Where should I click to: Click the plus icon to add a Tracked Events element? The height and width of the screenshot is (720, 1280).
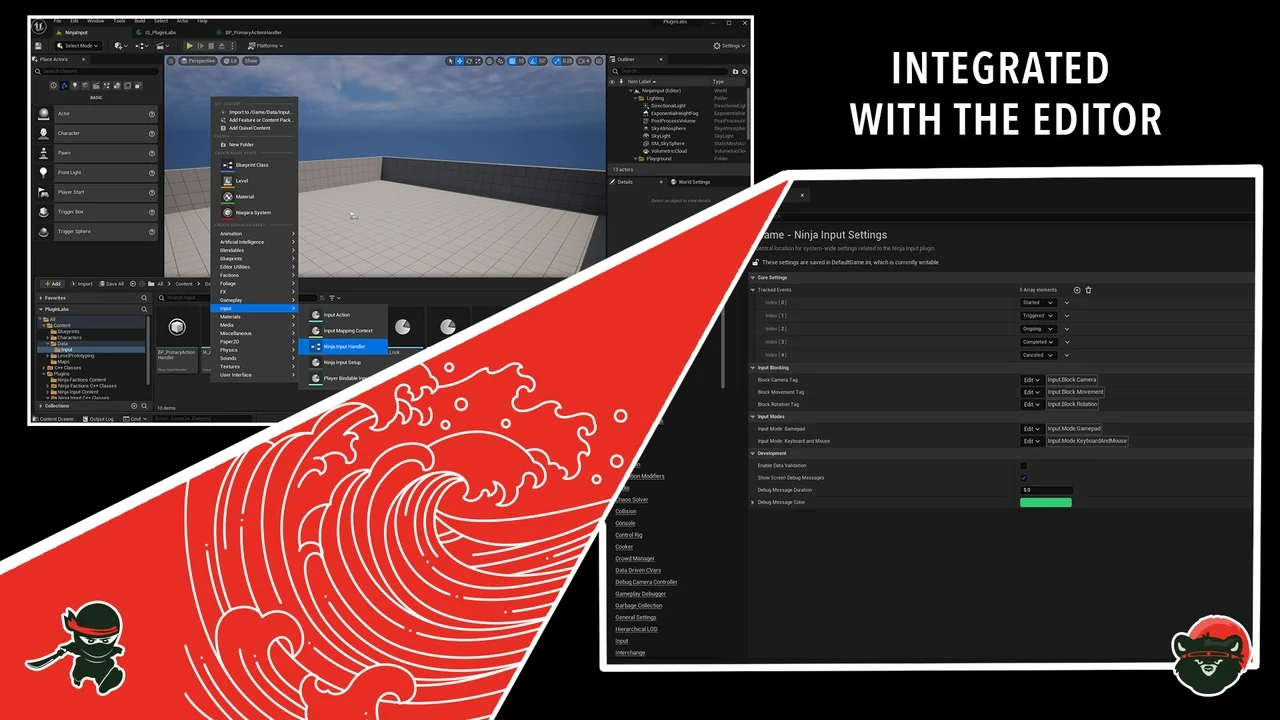tap(1077, 290)
